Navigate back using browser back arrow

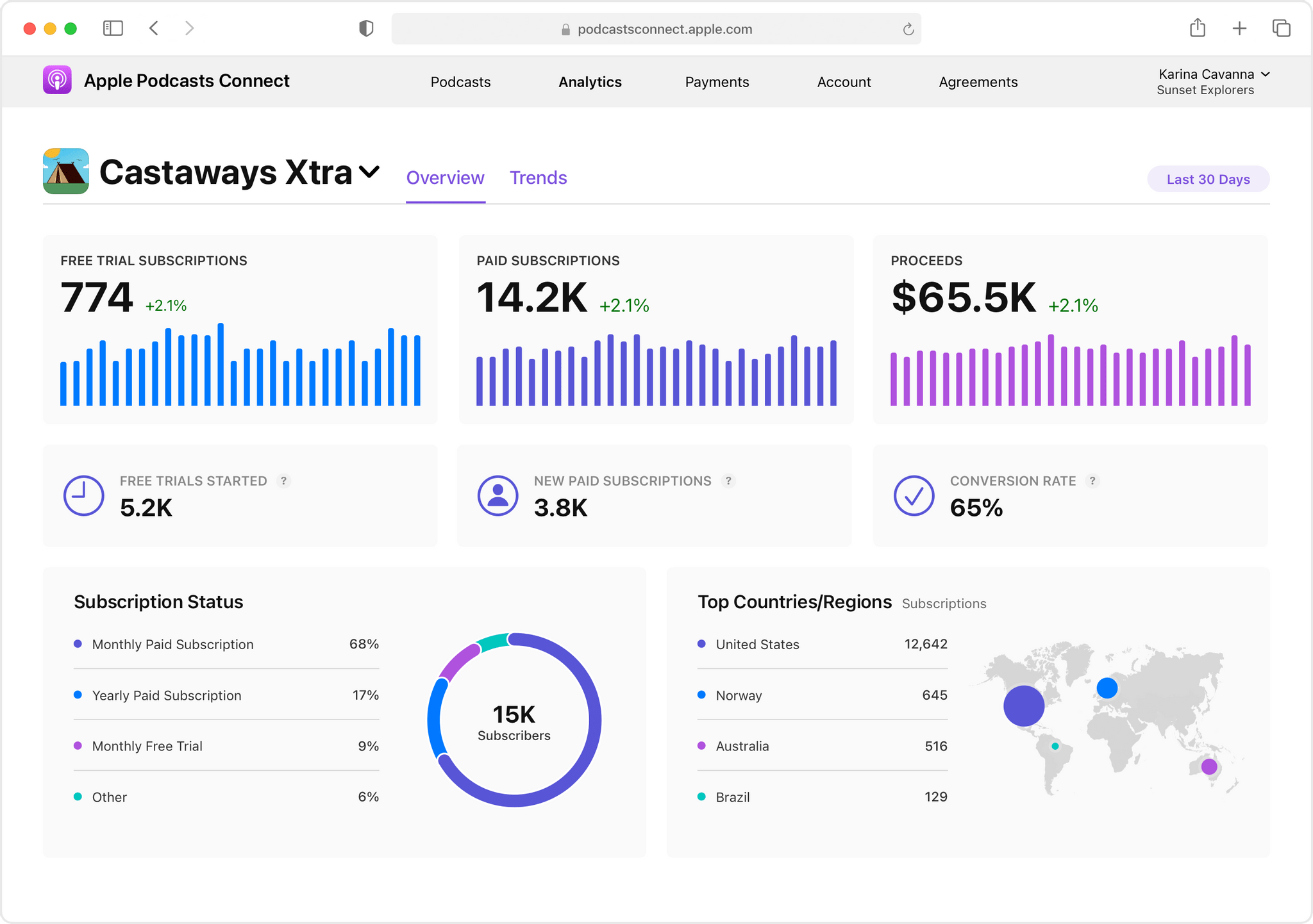pyautogui.click(x=155, y=28)
